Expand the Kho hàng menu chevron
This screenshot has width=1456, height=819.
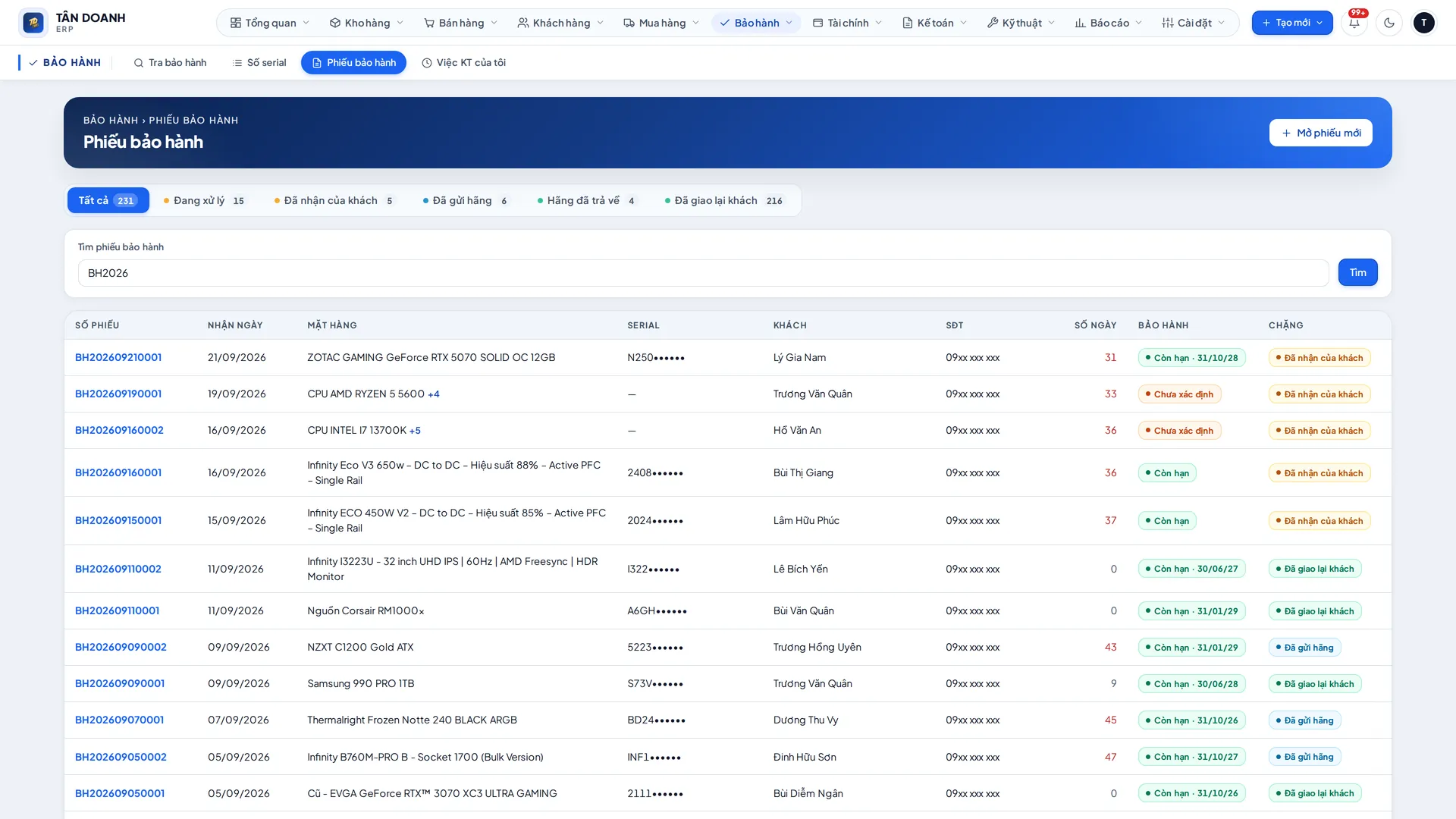400,23
